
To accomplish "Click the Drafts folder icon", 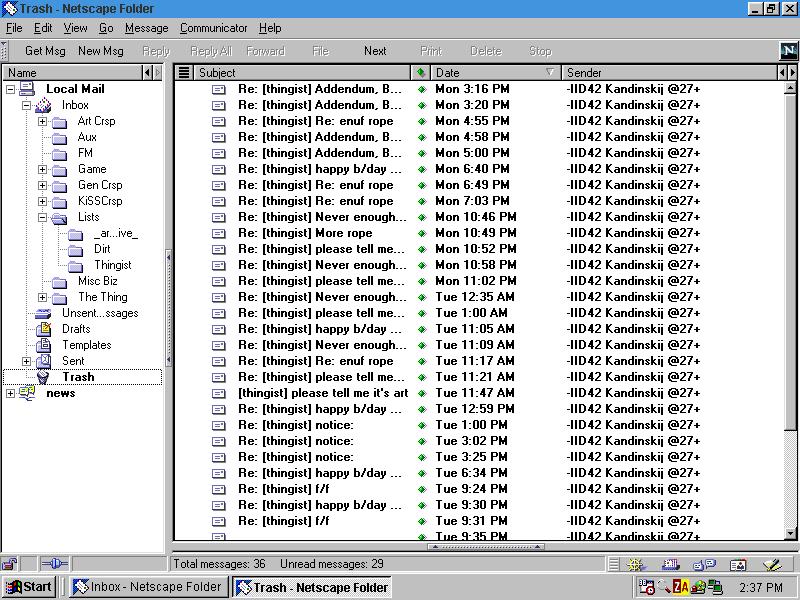I will click(43, 329).
